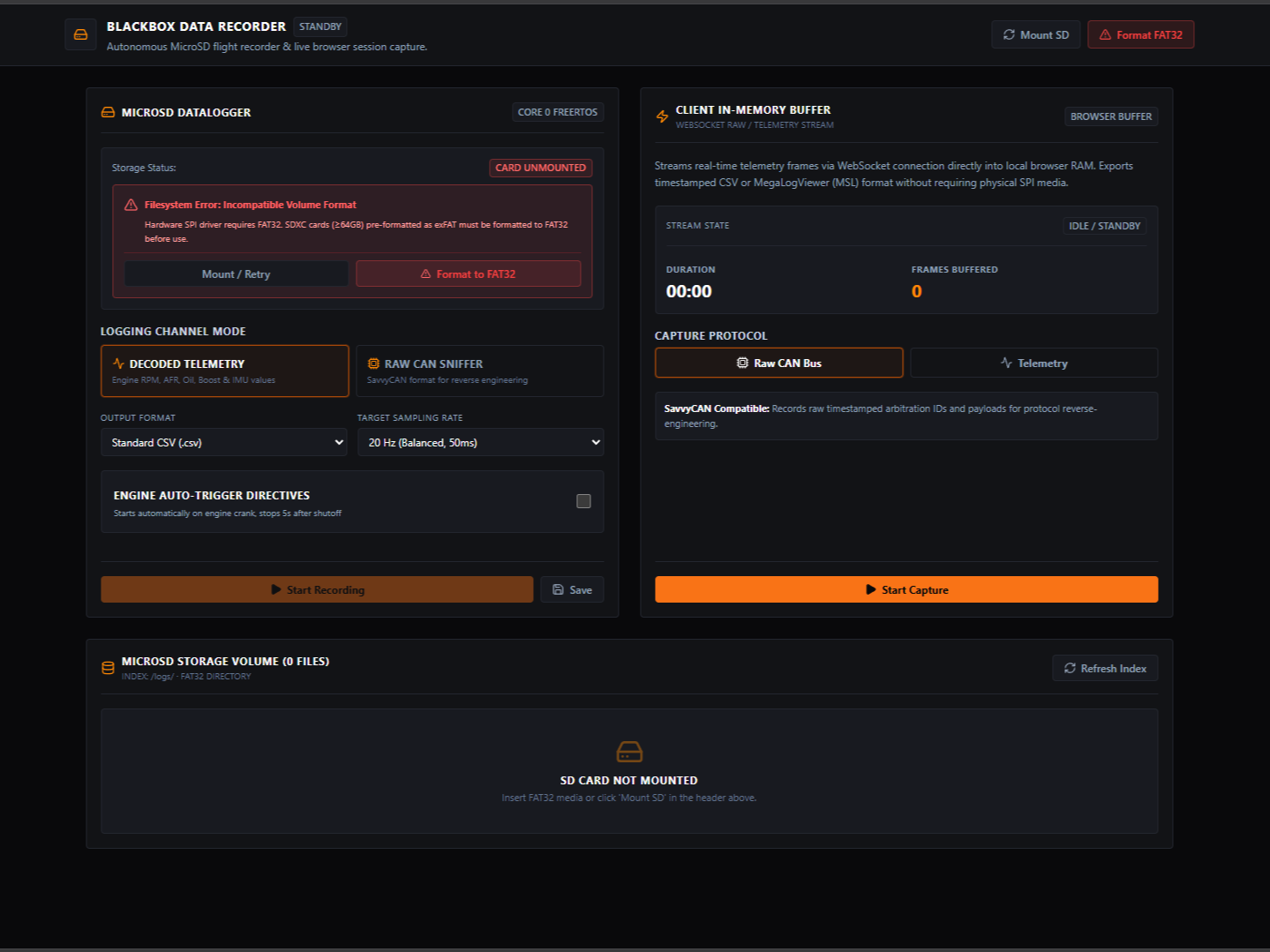1270x952 pixels.
Task: Click the CARD UNMOUNTED status badge
Action: [x=540, y=168]
